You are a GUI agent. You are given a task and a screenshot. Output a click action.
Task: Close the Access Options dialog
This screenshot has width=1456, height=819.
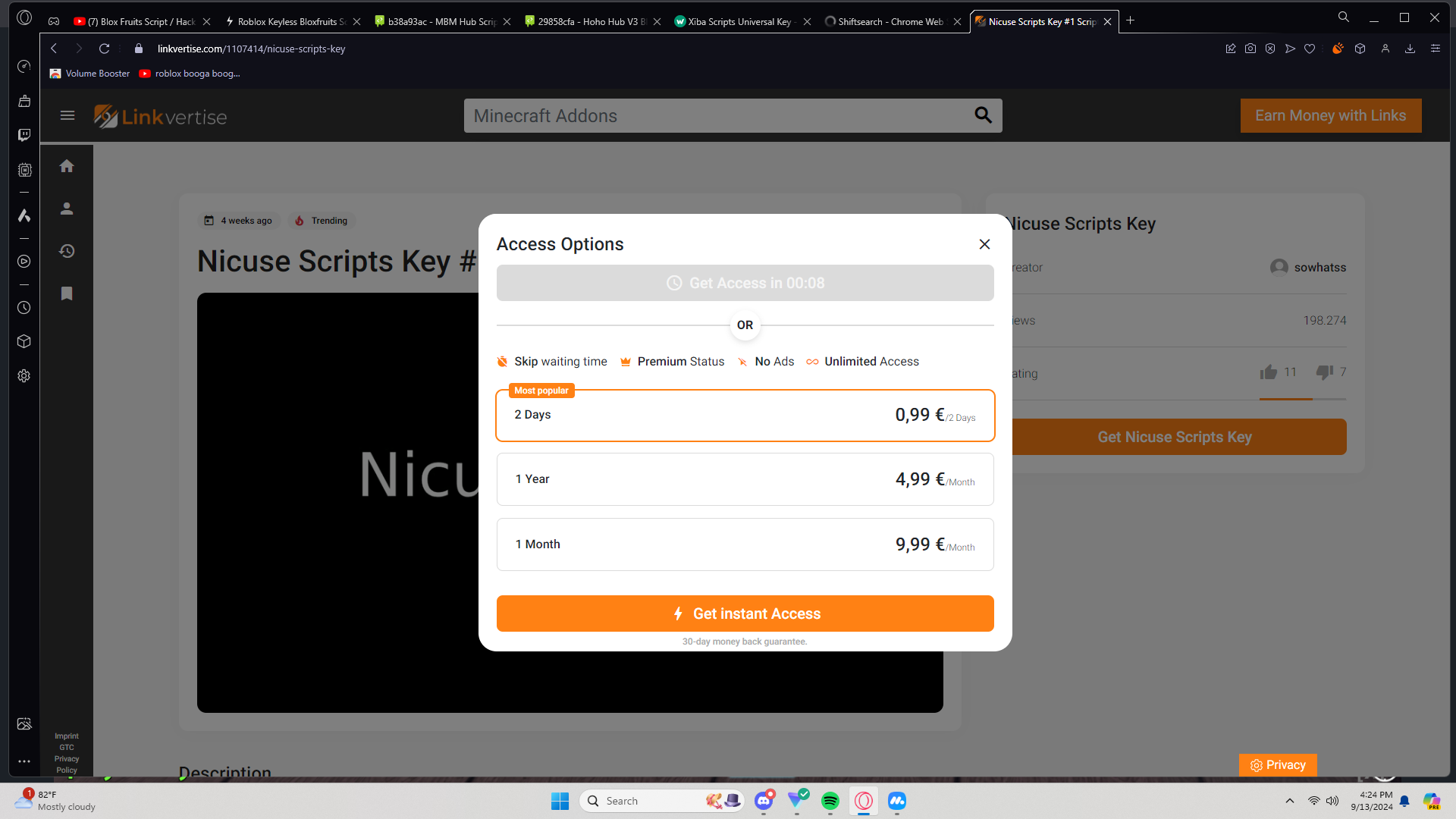[984, 244]
